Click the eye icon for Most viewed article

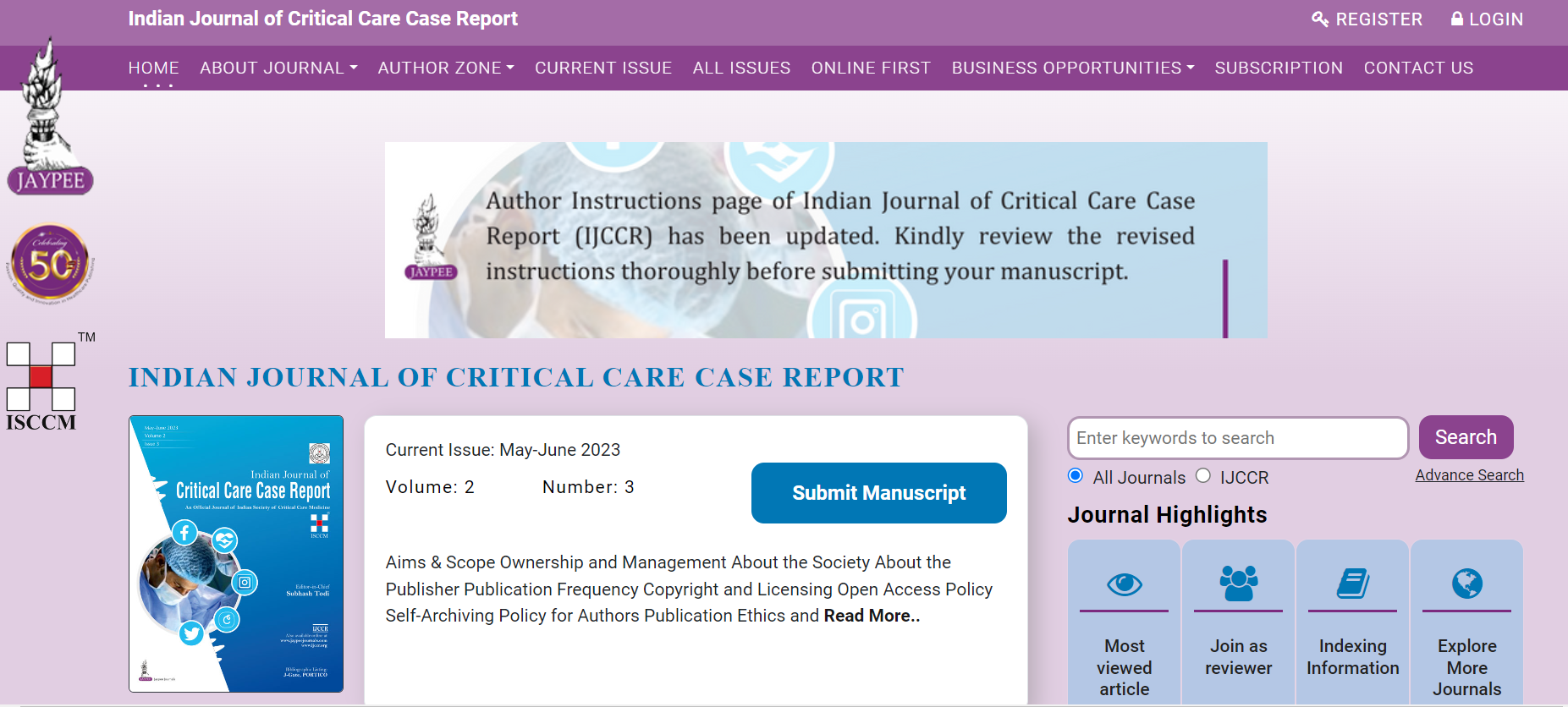1125,584
